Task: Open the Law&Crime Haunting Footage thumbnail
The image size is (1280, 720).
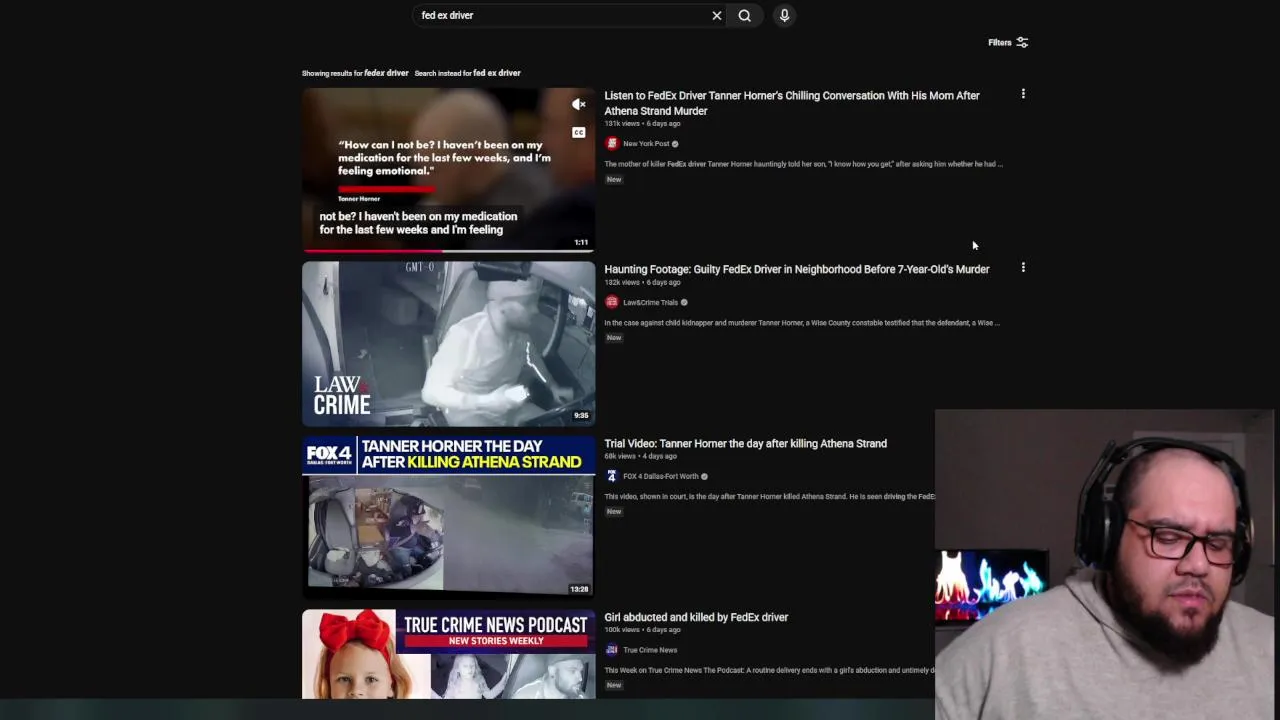Action: 448,344
